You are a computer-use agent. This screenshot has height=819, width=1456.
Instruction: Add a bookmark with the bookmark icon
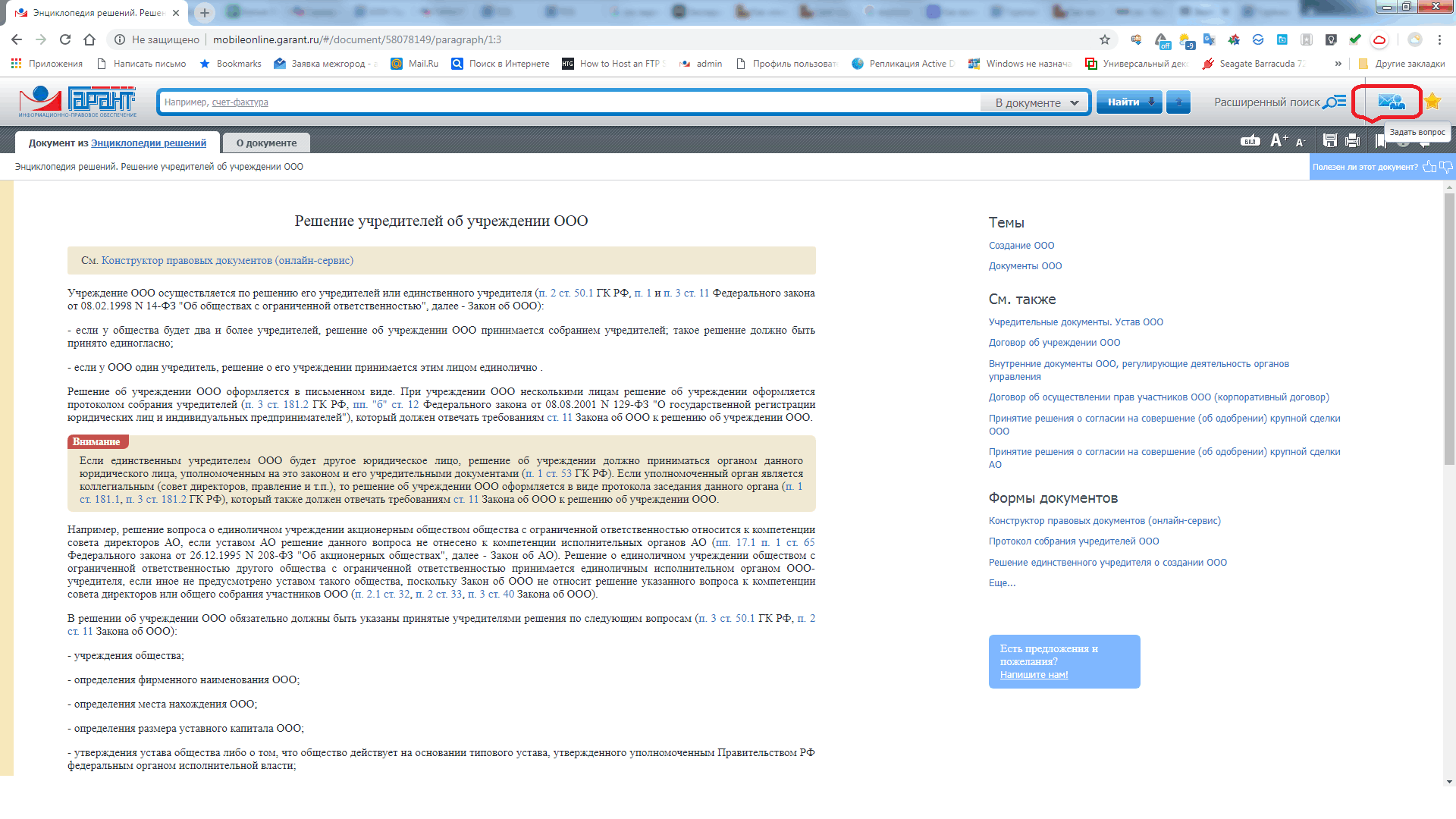[1379, 140]
